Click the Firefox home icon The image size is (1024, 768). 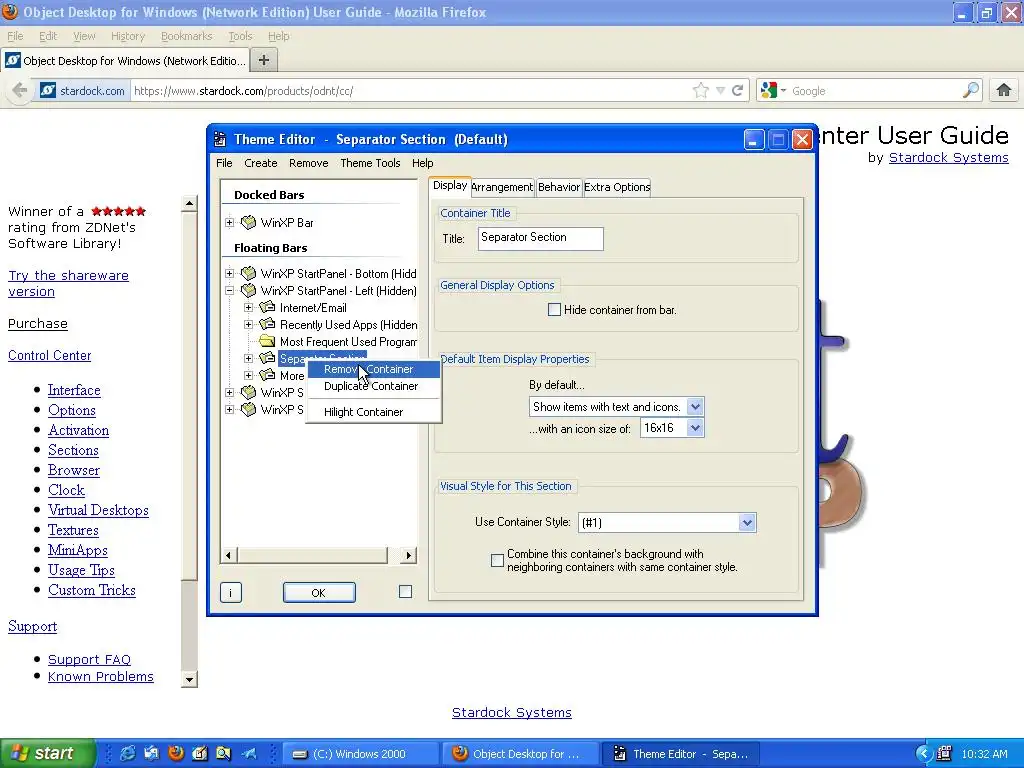1004,90
